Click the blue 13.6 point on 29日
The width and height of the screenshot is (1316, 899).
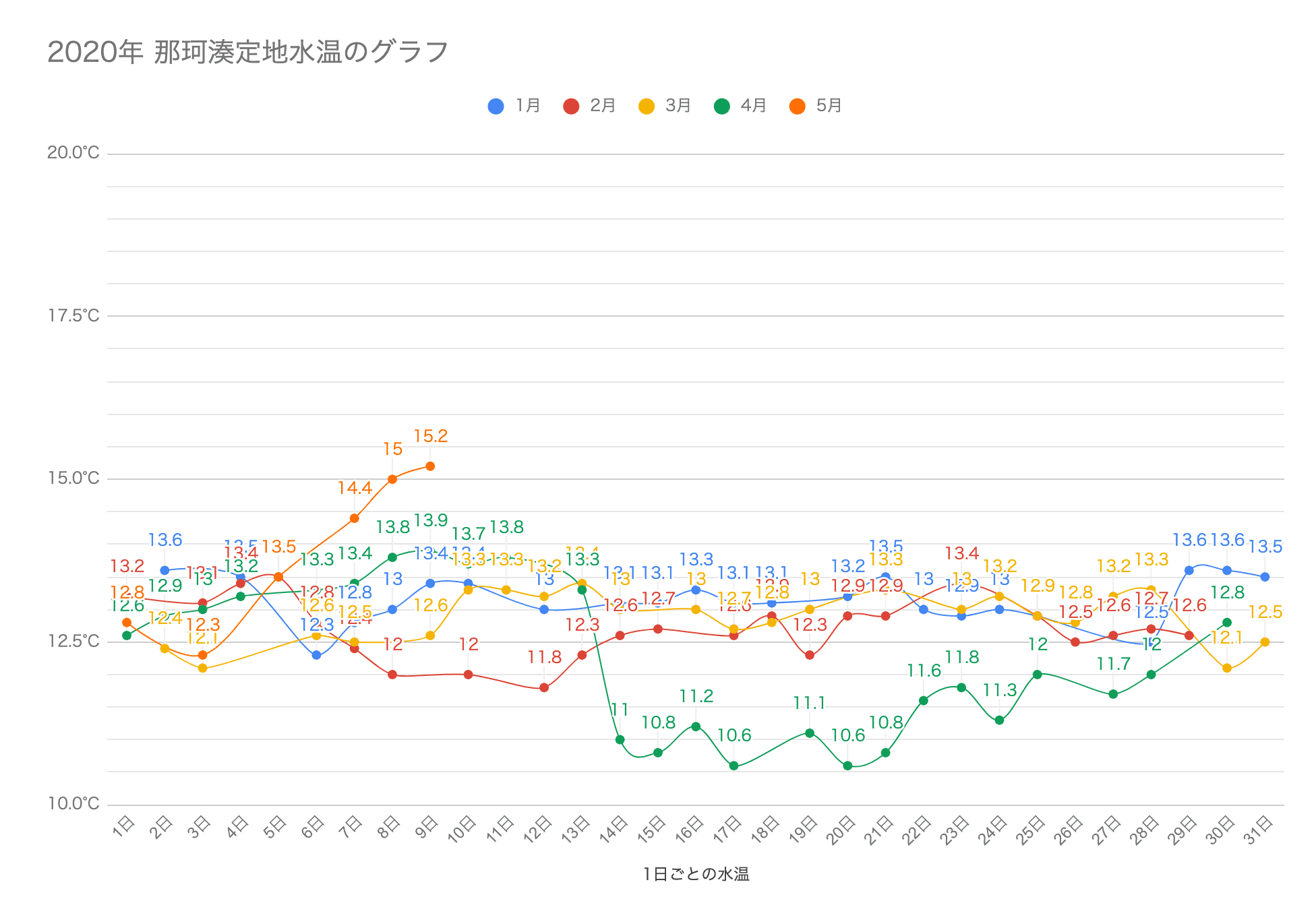[x=1189, y=571]
